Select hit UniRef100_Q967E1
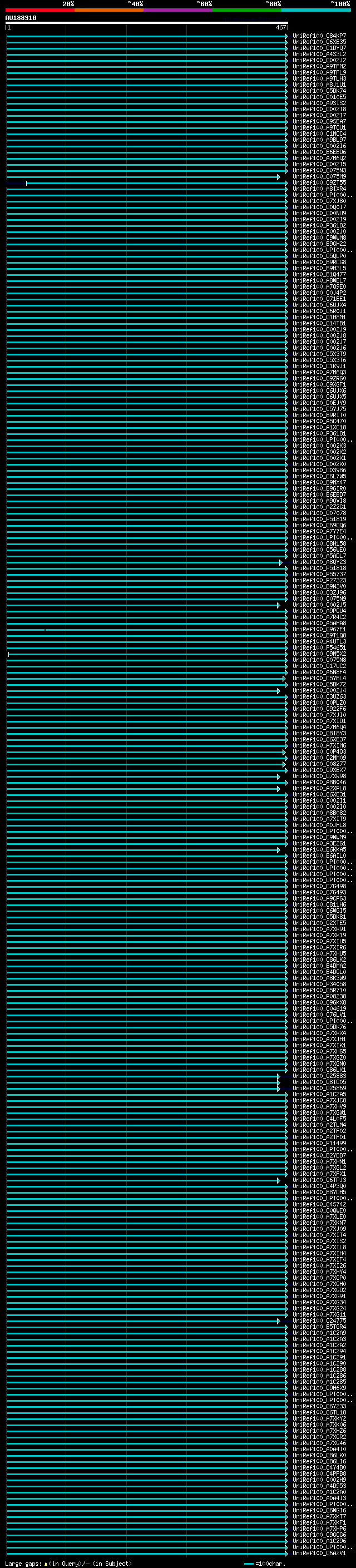 pos(319,630)
